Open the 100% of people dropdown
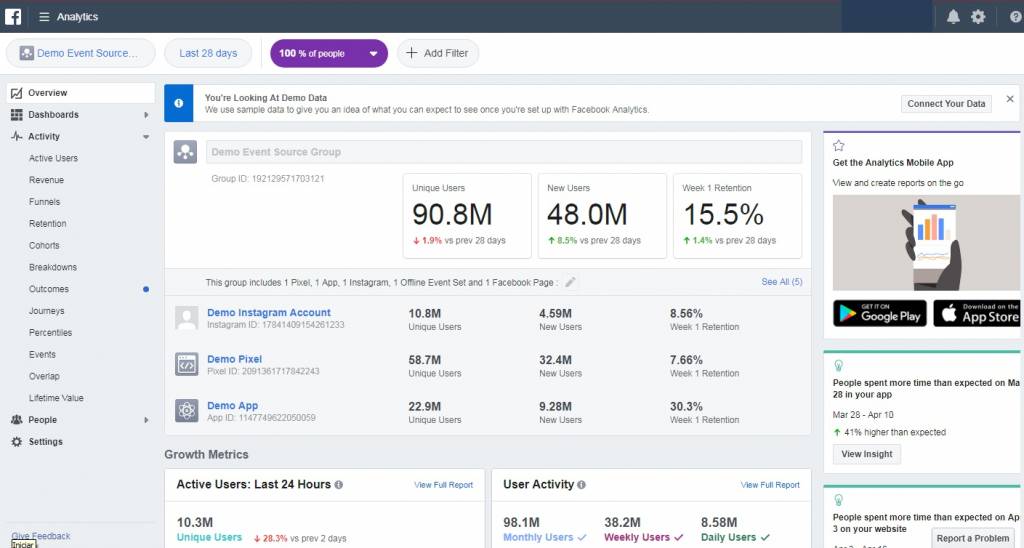Viewport: 1024px width, 548px height. pyautogui.click(x=329, y=53)
